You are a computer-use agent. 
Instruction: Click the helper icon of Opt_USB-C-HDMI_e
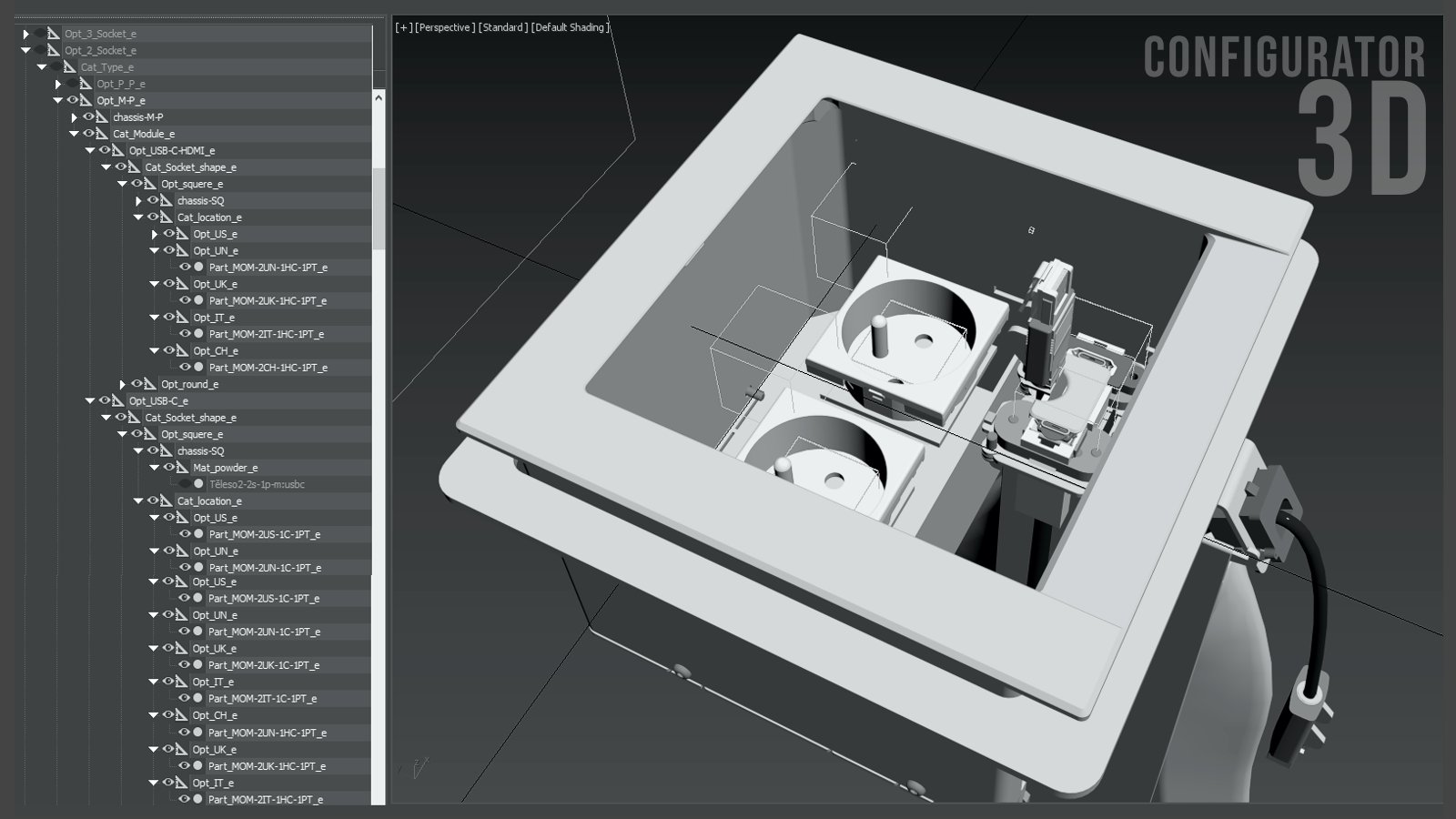click(x=118, y=150)
